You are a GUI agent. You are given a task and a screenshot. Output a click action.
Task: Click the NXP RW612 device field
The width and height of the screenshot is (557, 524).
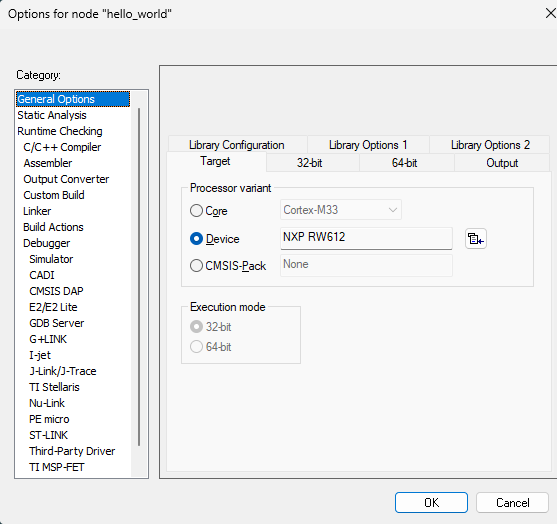coord(366,238)
